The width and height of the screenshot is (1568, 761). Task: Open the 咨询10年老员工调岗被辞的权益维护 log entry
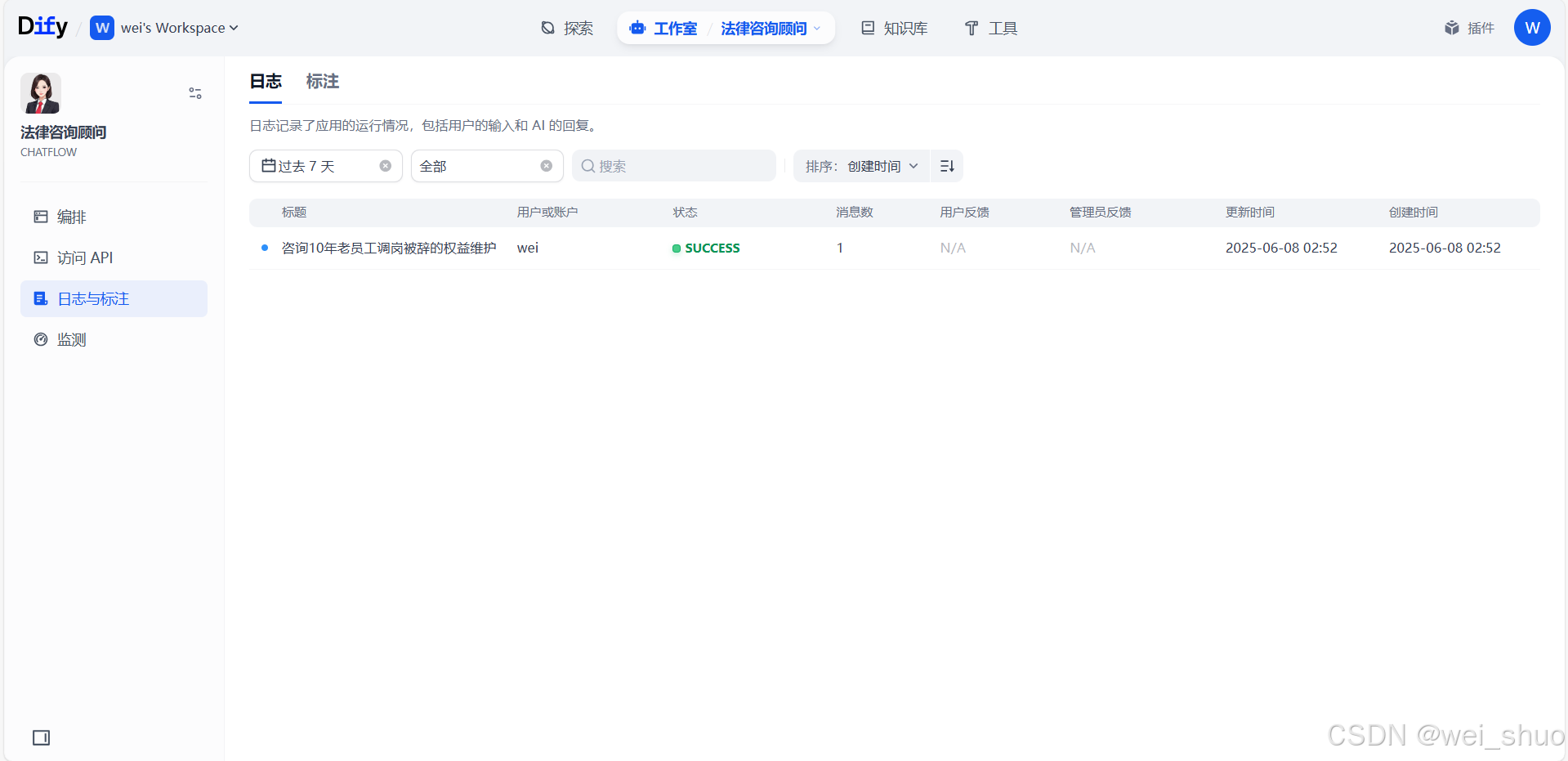(x=389, y=248)
